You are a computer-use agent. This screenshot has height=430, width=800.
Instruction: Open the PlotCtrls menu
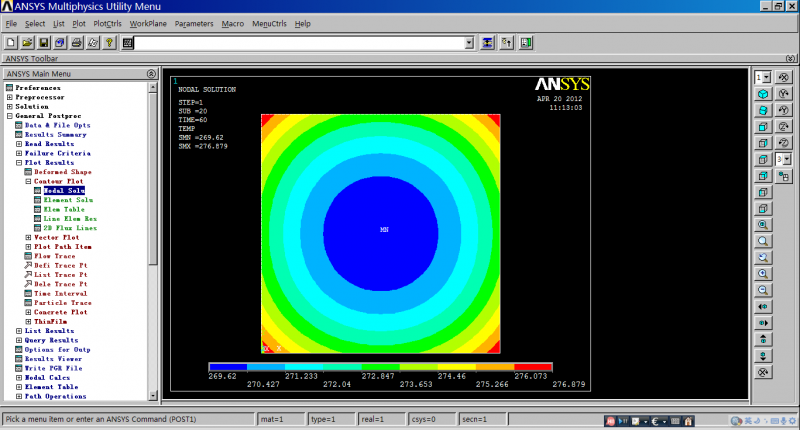(x=107, y=23)
